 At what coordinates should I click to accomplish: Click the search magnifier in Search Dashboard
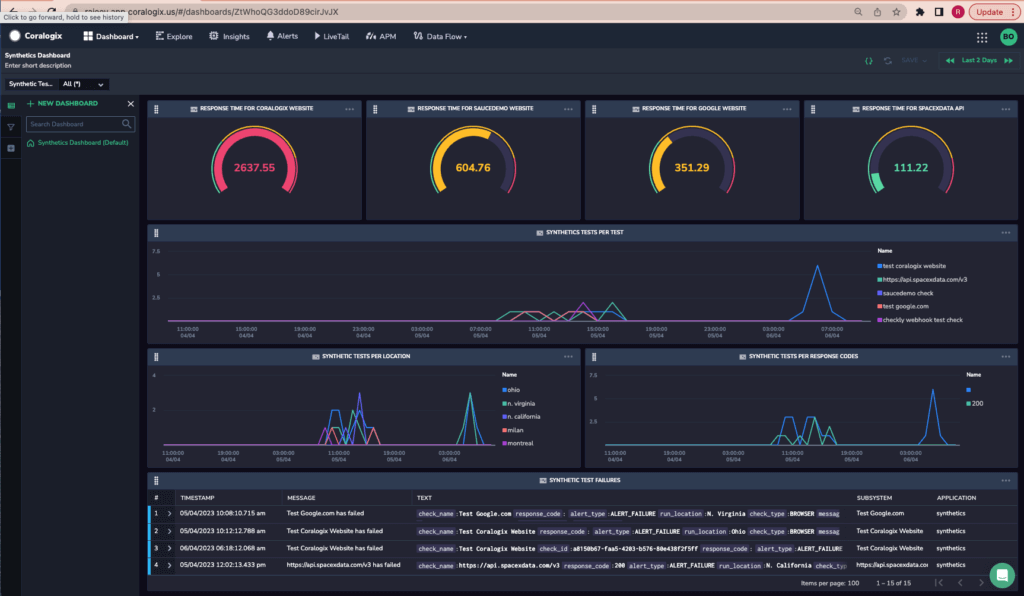[127, 123]
